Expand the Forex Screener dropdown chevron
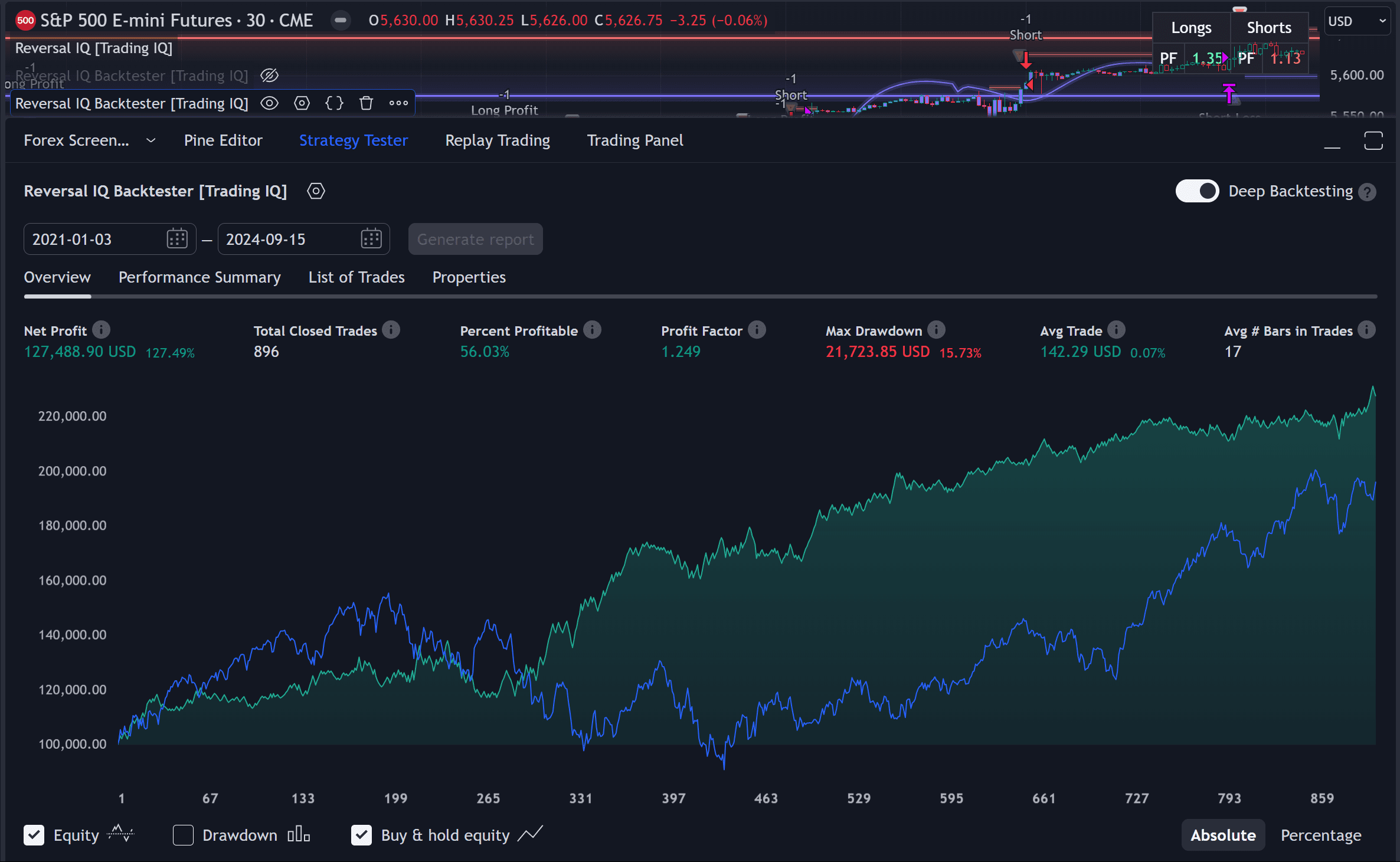This screenshot has width=1400, height=862. [151, 140]
